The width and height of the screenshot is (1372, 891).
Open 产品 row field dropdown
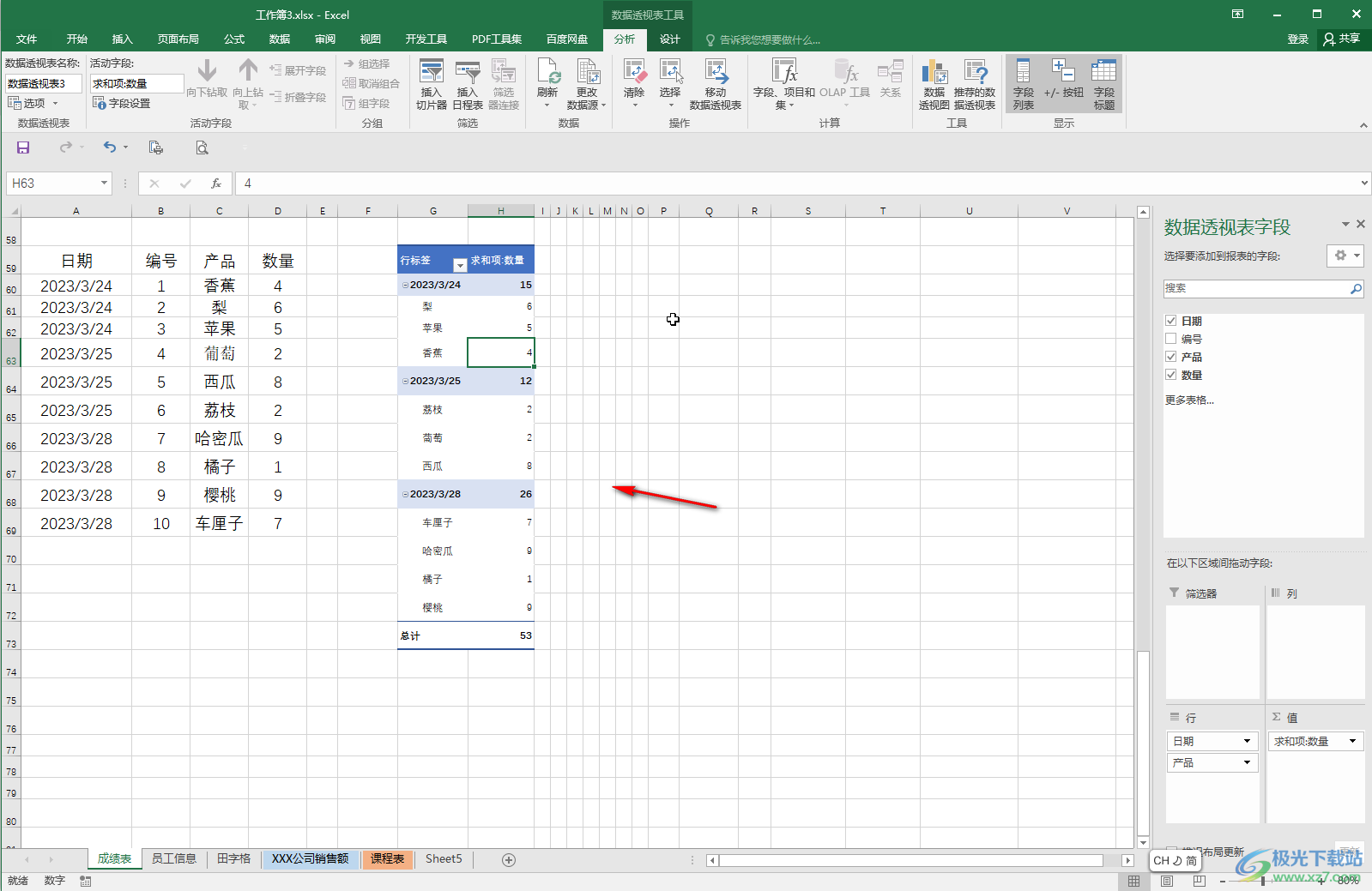click(1247, 762)
